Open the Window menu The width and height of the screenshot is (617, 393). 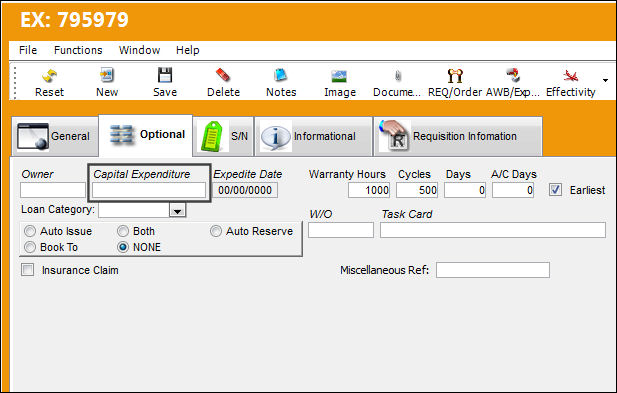(x=139, y=50)
